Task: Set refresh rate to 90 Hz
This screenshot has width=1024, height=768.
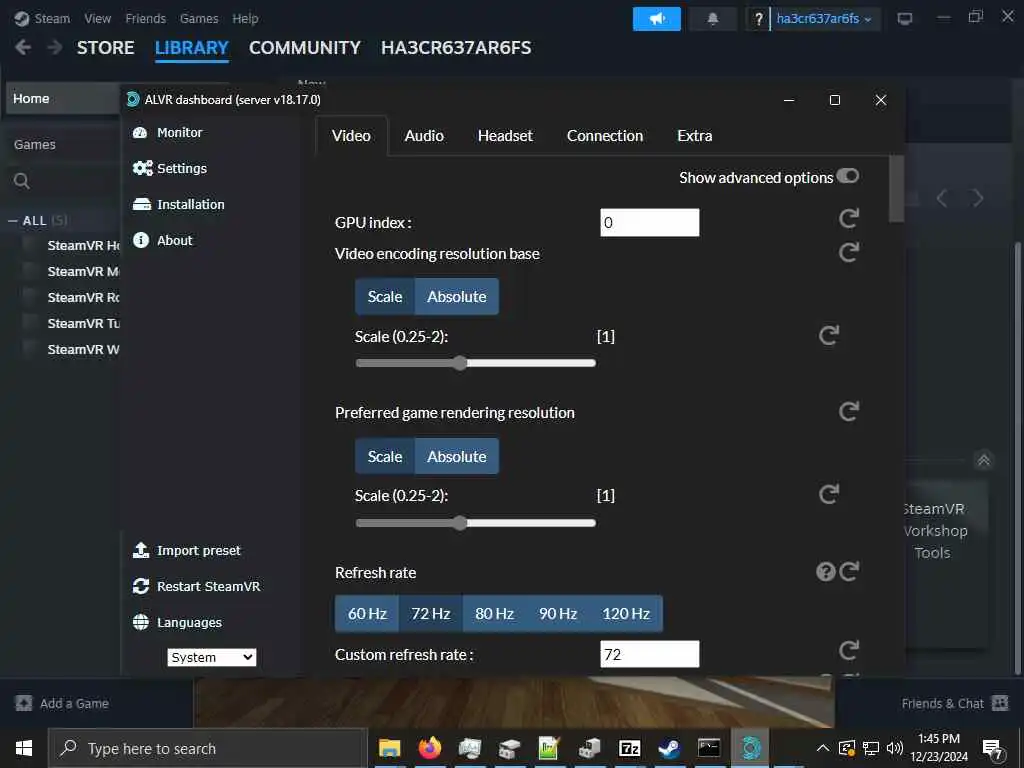Action: click(558, 614)
